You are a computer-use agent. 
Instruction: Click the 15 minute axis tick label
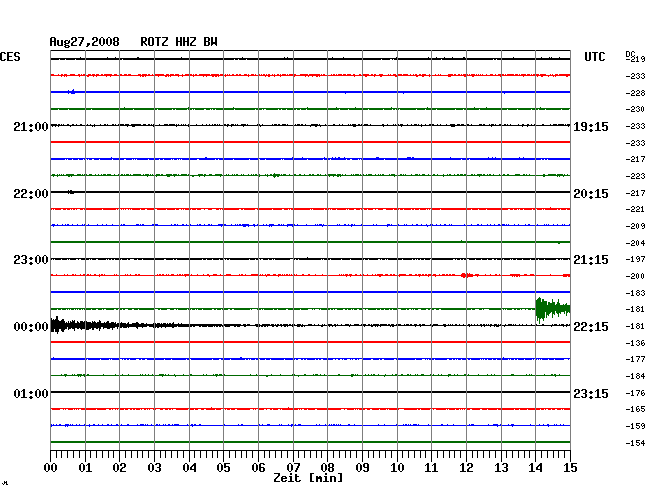570,468
